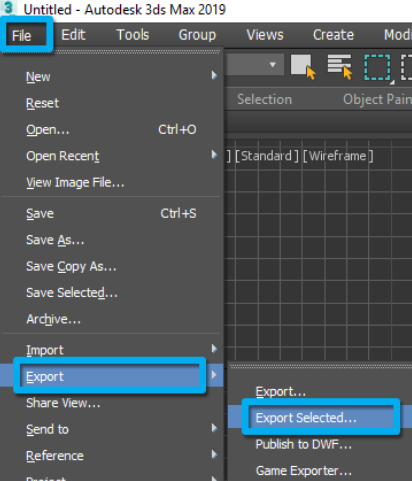
Task: Open the File menu
Action: [x=22, y=35]
